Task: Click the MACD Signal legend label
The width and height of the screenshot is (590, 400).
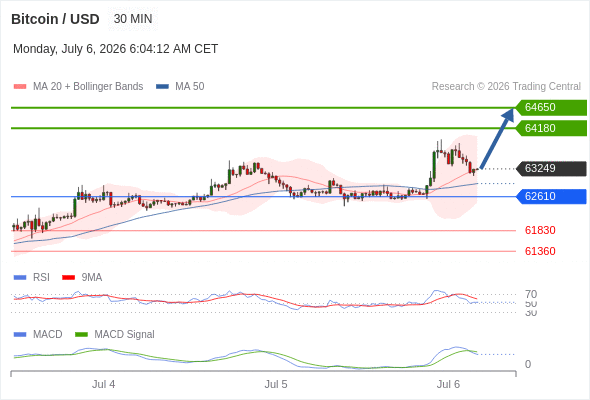Action: click(x=124, y=335)
